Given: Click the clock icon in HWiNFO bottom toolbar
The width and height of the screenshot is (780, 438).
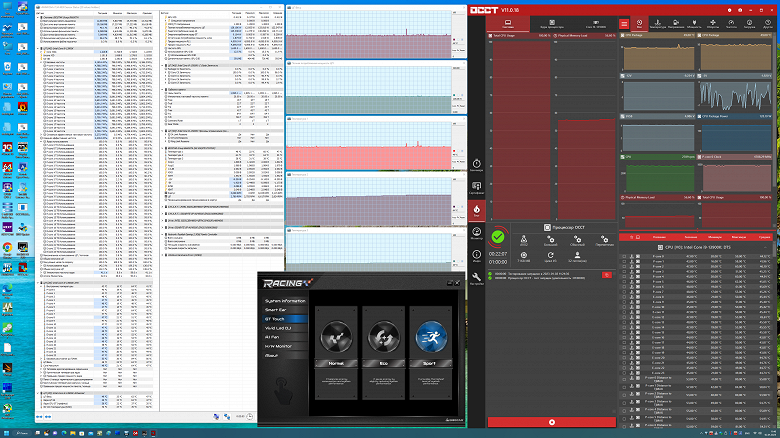Looking at the screenshot, I should click(250, 417).
